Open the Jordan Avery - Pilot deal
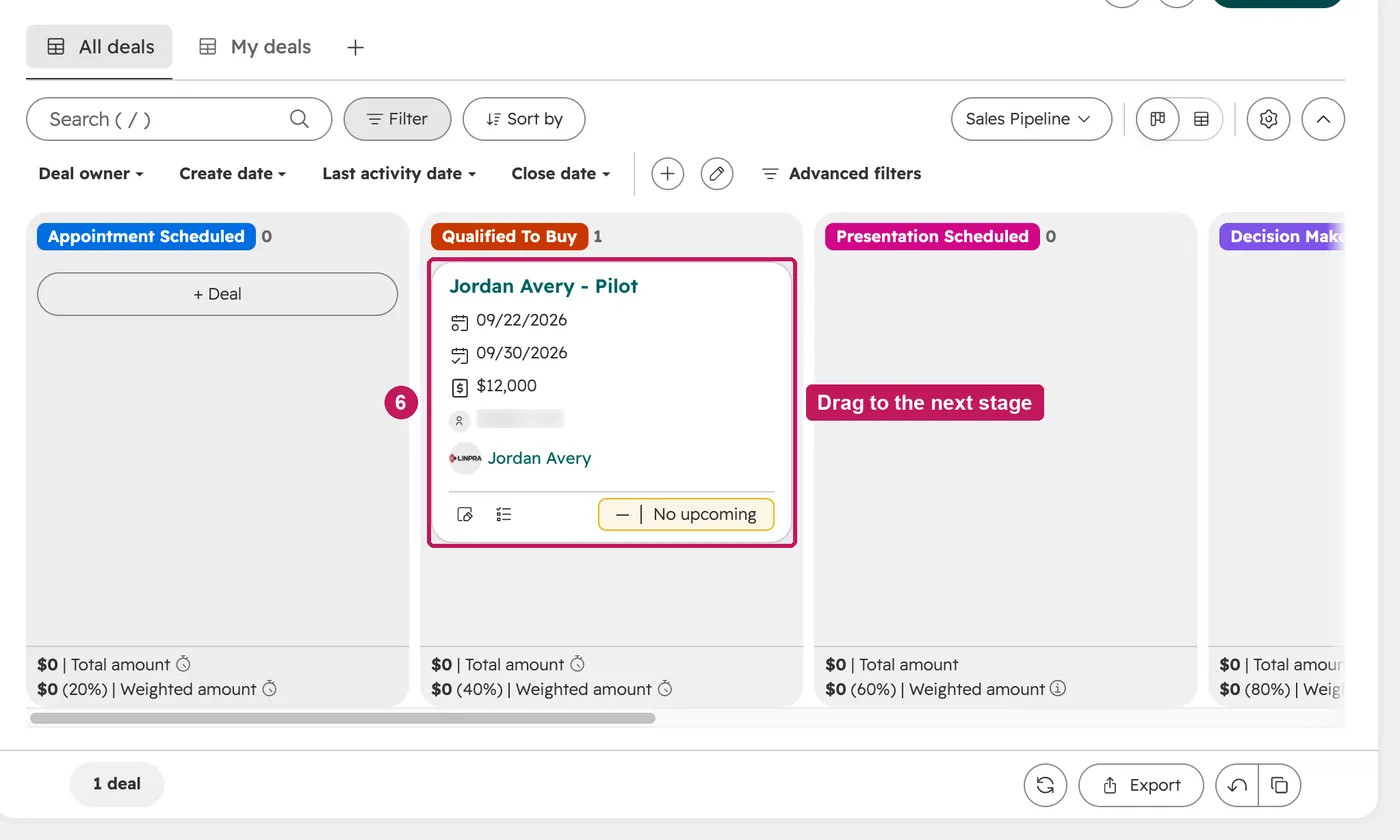 (543, 286)
